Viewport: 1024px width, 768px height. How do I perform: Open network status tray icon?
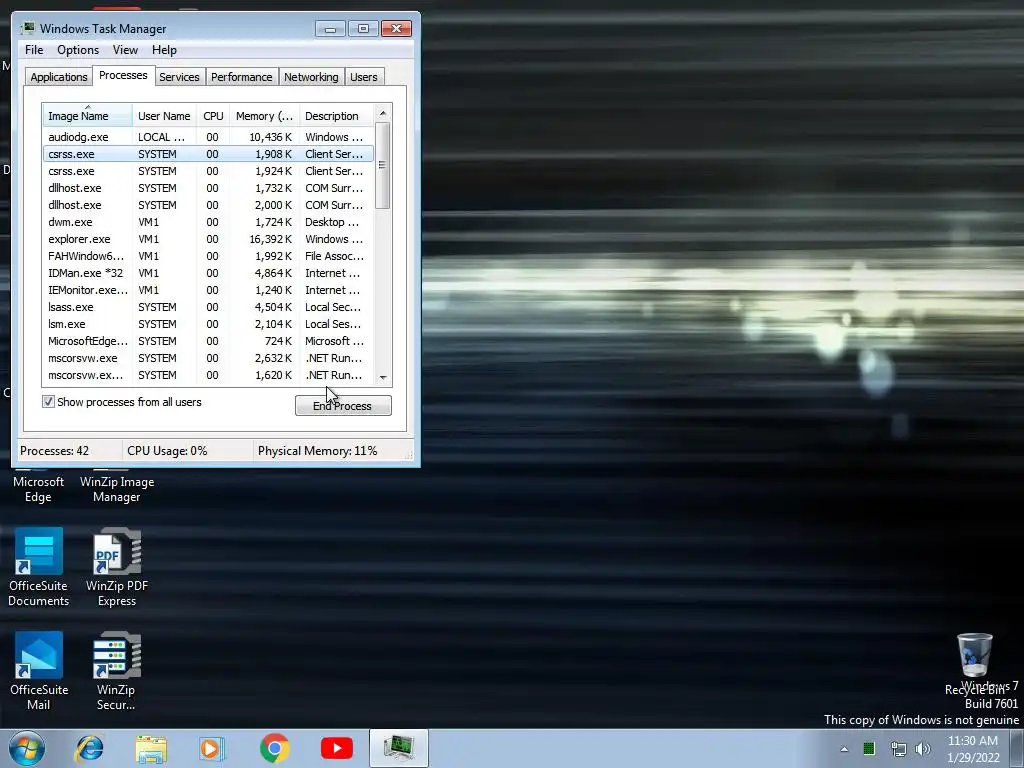pyautogui.click(x=899, y=749)
